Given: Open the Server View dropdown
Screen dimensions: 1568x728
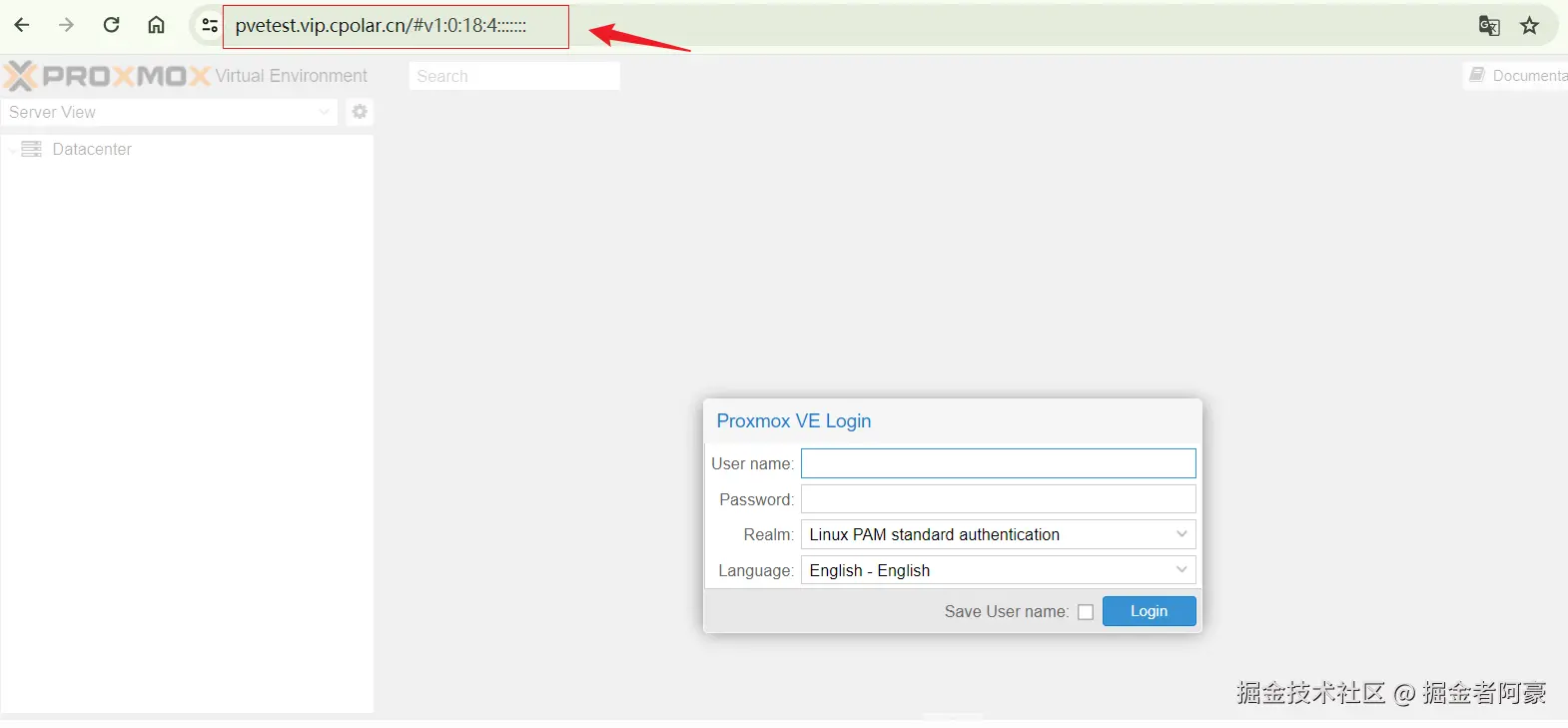Looking at the screenshot, I should pos(169,112).
